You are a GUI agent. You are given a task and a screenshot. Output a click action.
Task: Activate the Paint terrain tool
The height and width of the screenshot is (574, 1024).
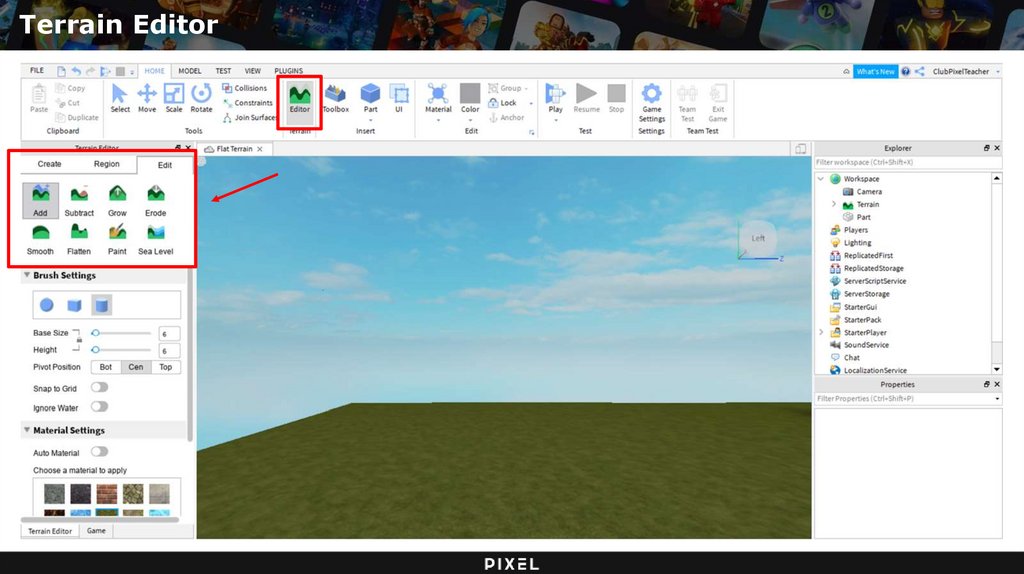118,239
